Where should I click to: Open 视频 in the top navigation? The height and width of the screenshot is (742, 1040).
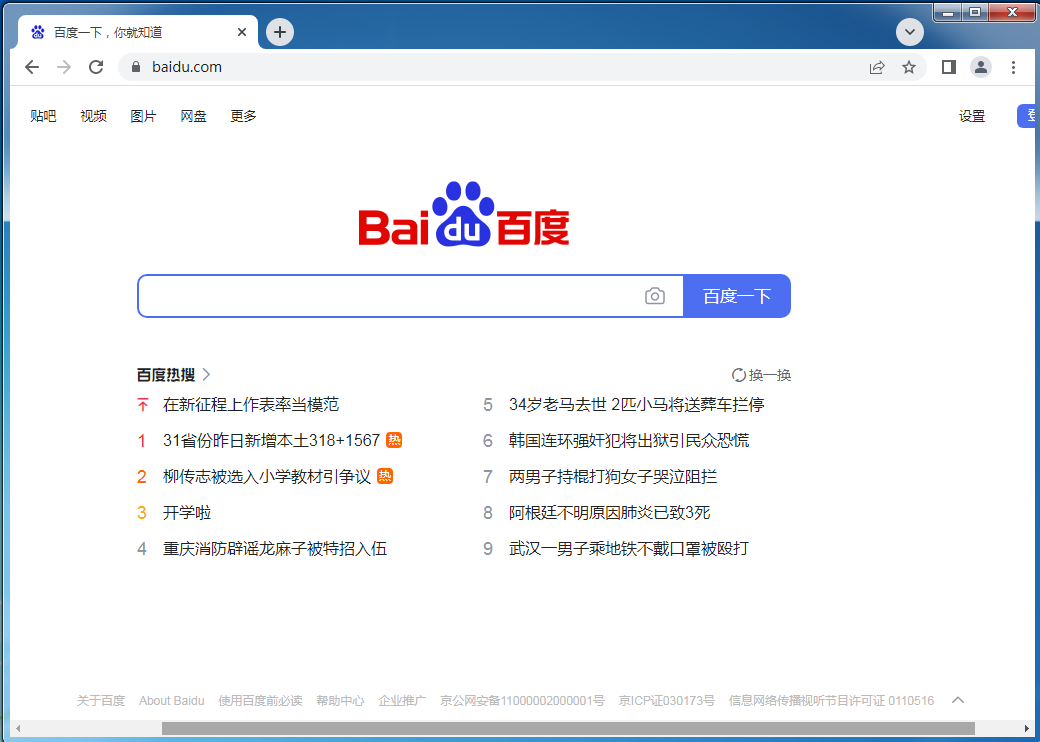[94, 116]
